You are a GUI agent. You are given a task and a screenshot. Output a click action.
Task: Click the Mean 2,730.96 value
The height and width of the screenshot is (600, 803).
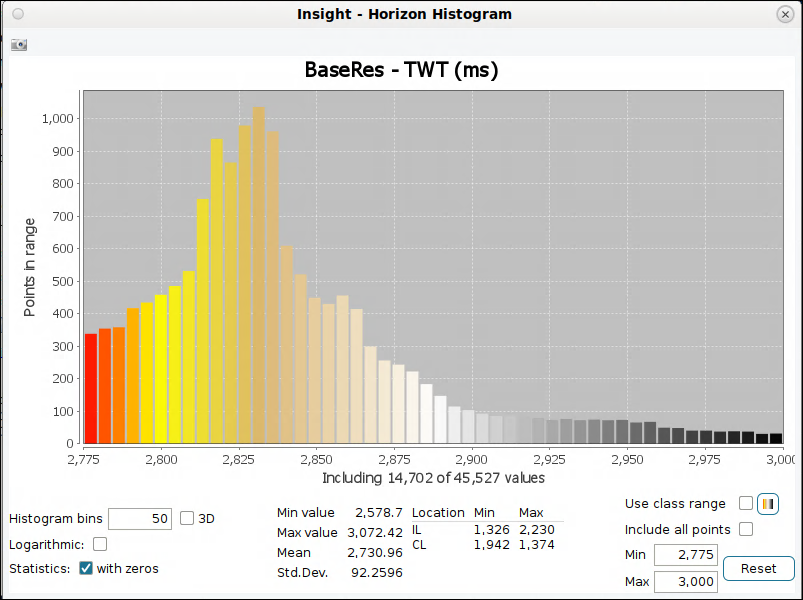pos(375,552)
